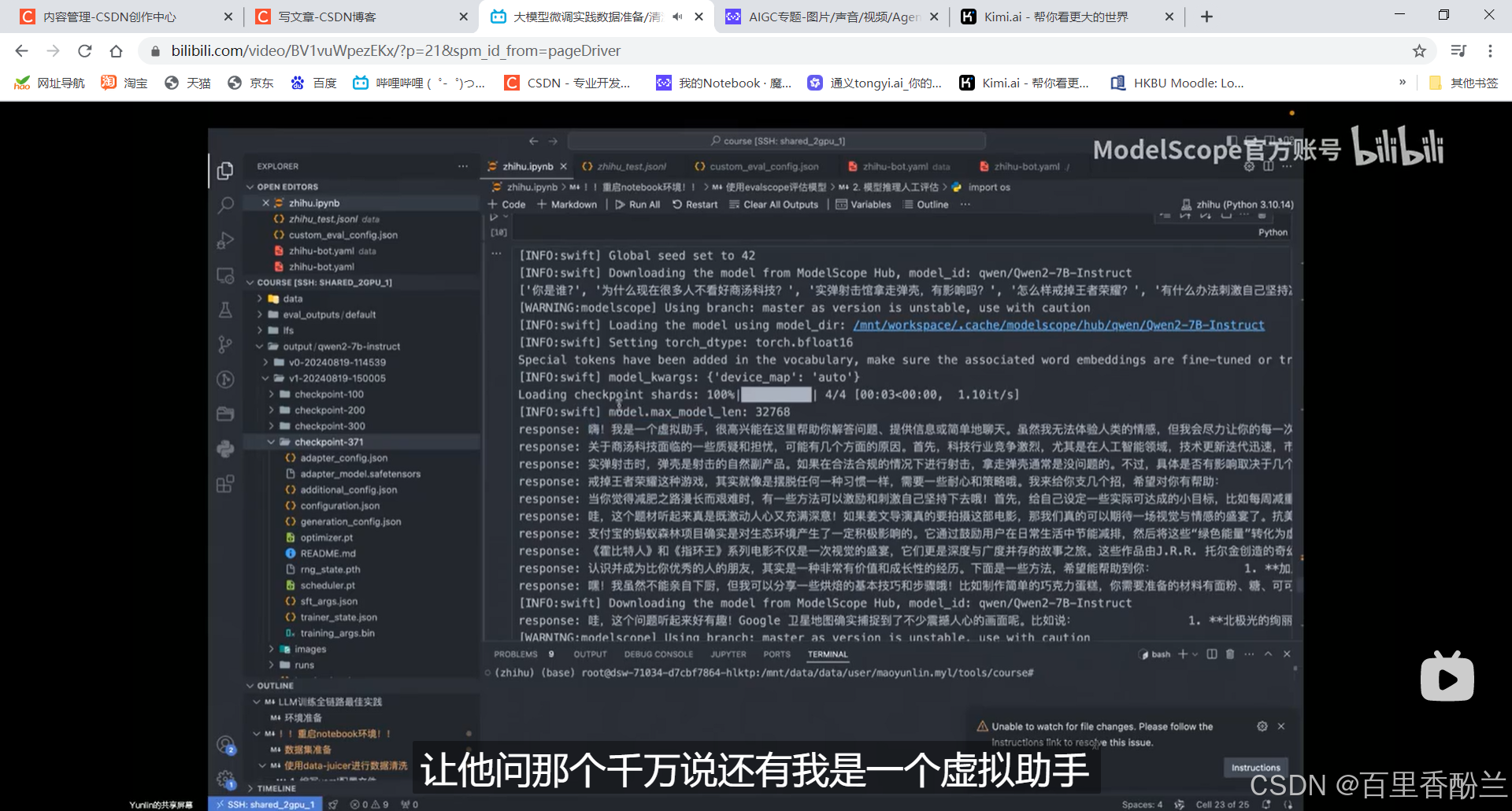Switch to the OUTPUT panel tab
Screen dimensions: 1512x811
point(590,654)
